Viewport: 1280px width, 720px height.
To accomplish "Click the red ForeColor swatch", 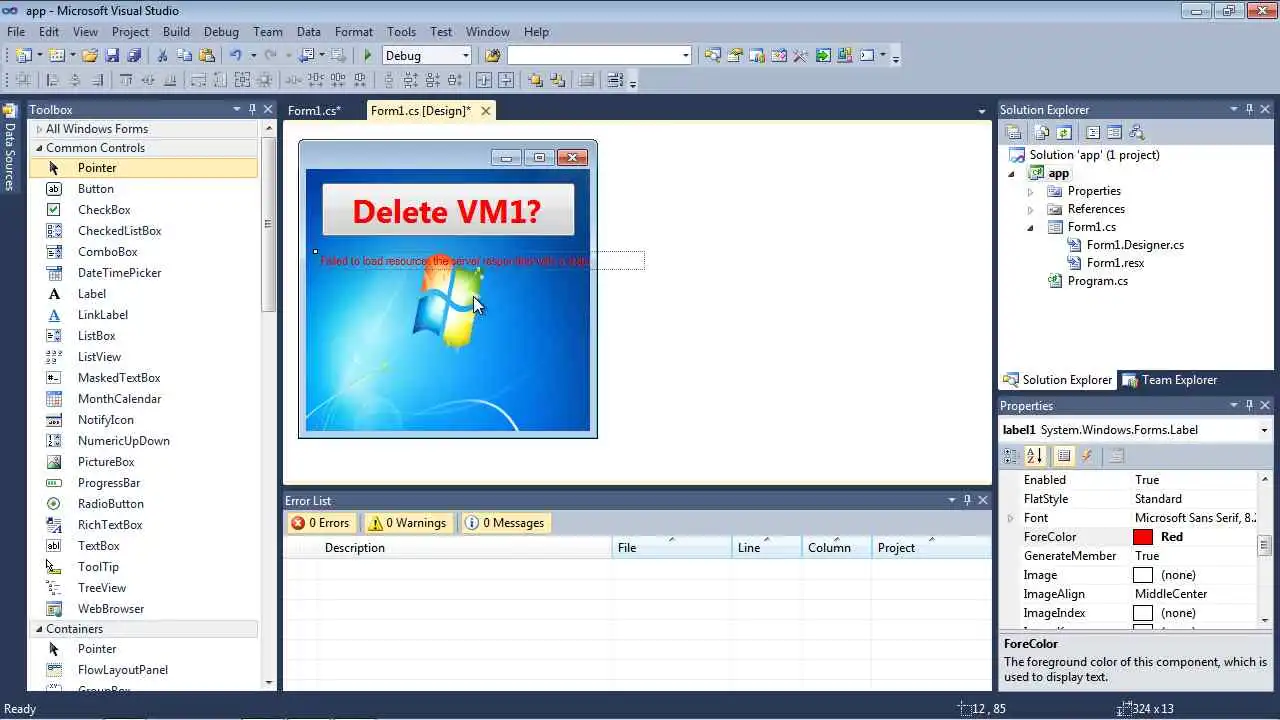I will 1143,537.
